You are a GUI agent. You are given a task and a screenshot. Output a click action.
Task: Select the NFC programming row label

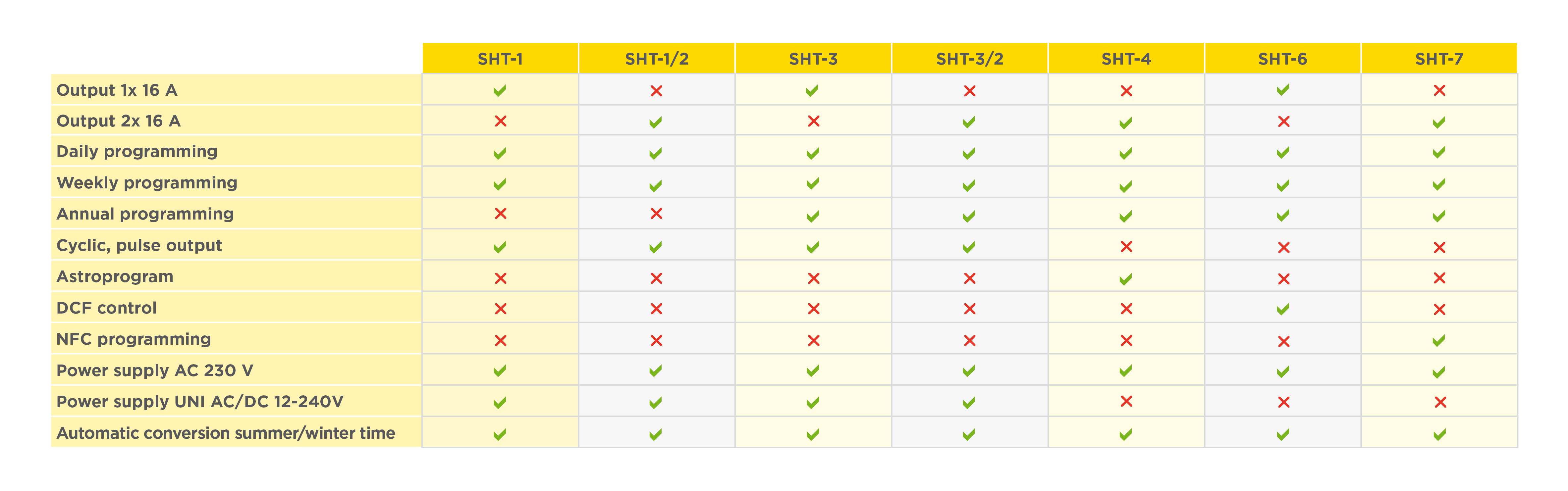134,339
